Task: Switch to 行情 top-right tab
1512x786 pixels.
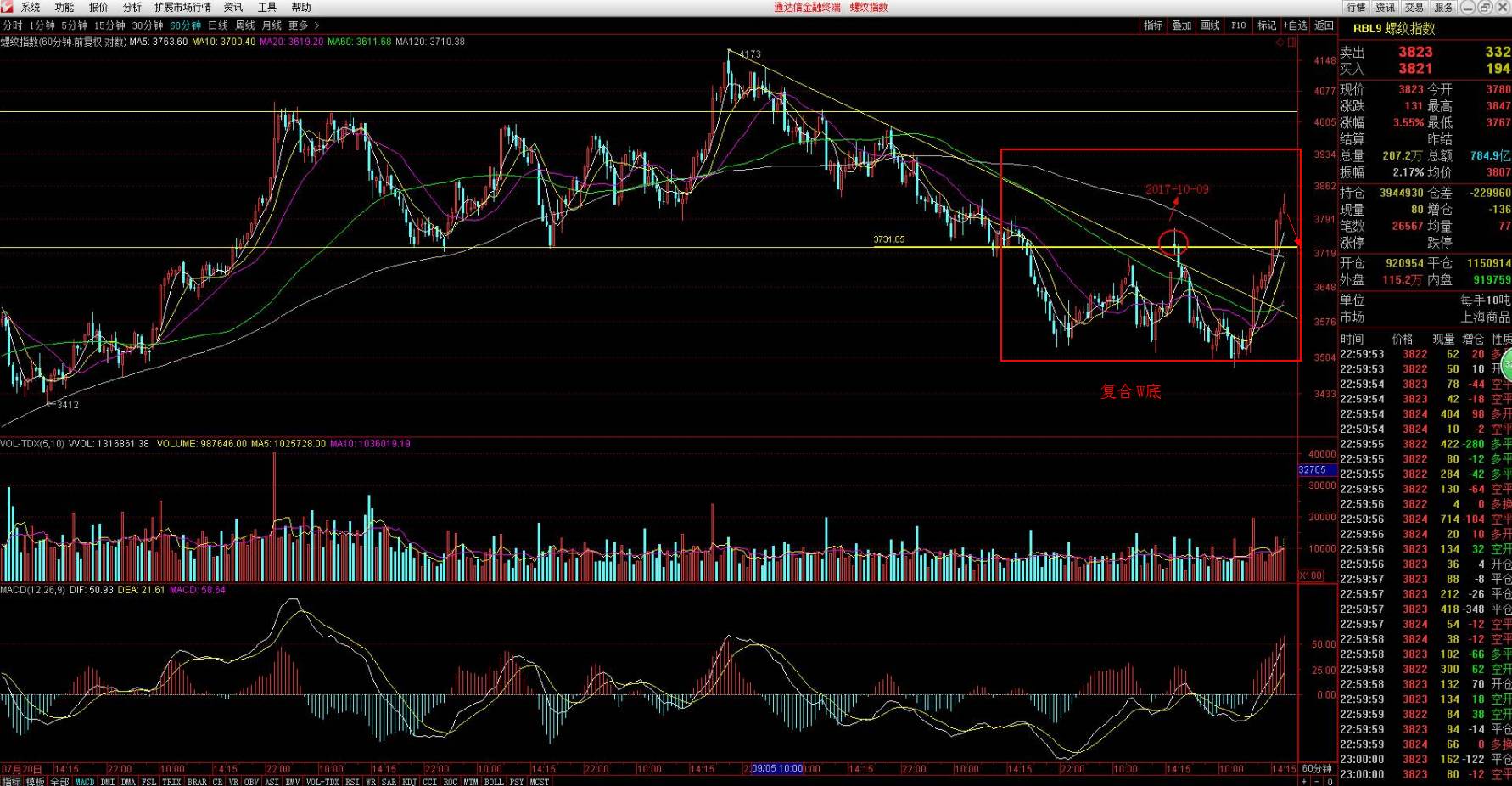Action: (1357, 7)
